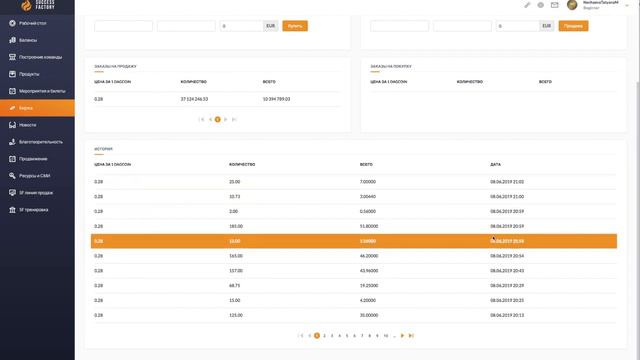Focus the second field of sell form
The width and height of the screenshot is (640, 360).
point(462,26)
